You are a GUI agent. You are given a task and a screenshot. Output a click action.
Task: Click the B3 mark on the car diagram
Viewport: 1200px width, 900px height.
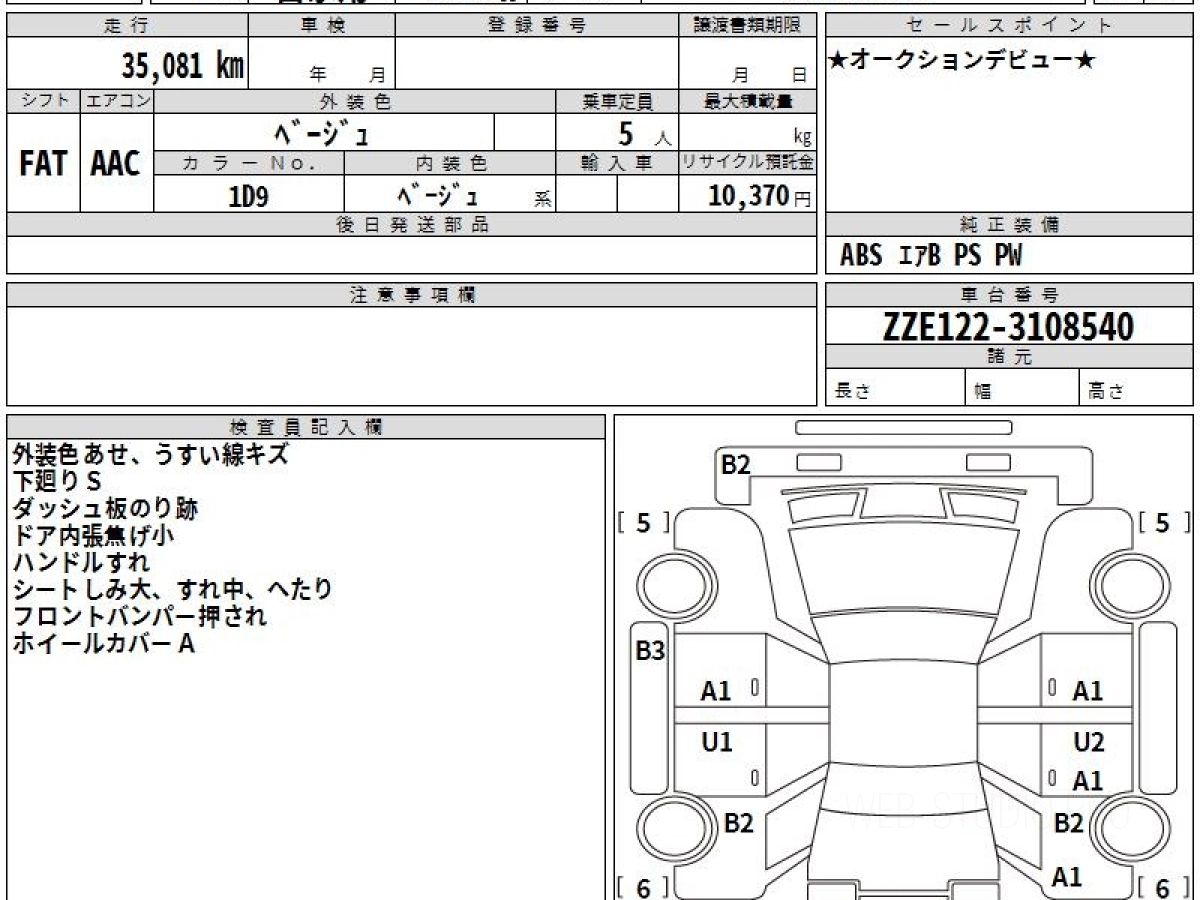tap(650, 651)
